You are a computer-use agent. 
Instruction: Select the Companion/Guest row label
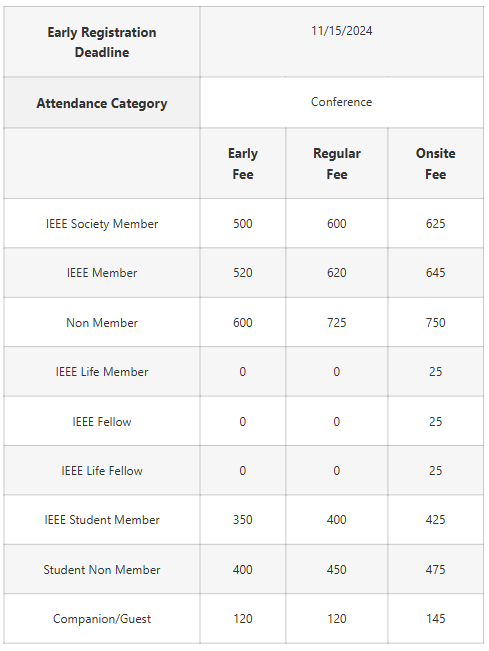pos(102,619)
